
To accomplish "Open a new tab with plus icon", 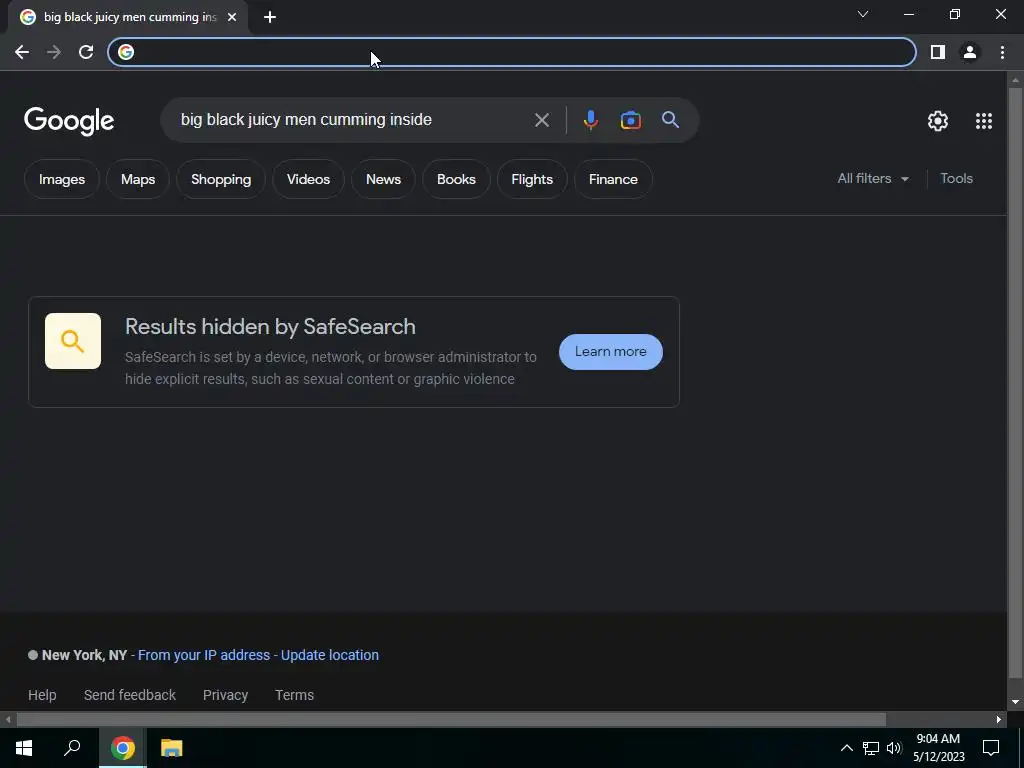I will [270, 18].
